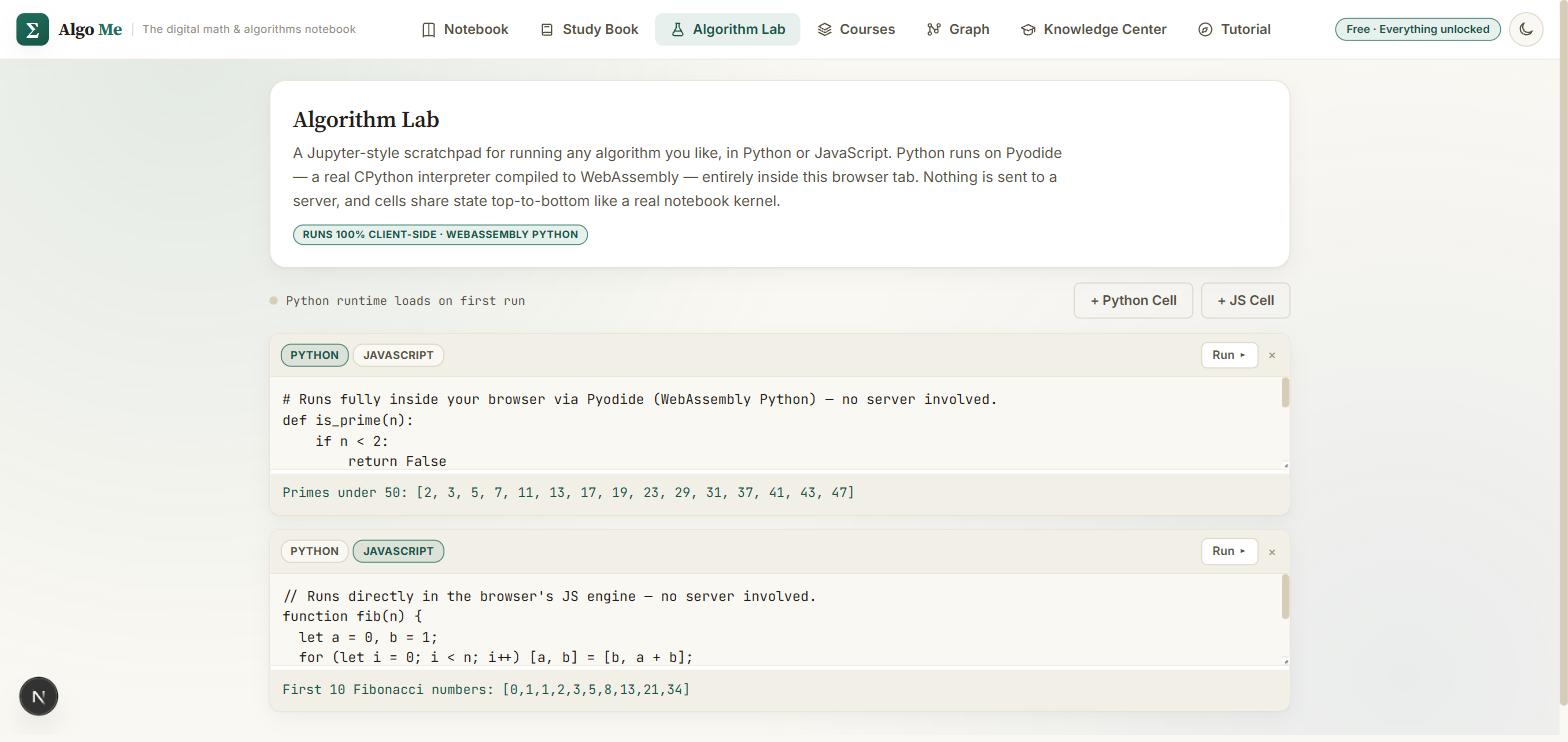Switch the second cell to PYTHON
The height and width of the screenshot is (742, 1568).
click(314, 551)
